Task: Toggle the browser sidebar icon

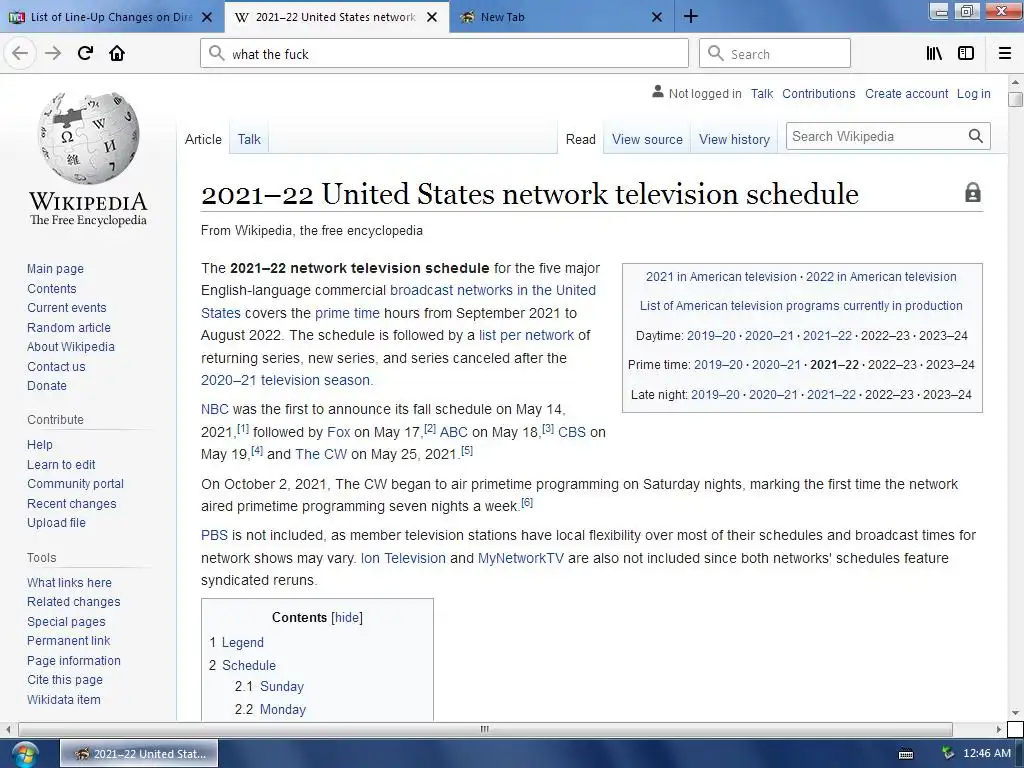Action: (966, 54)
